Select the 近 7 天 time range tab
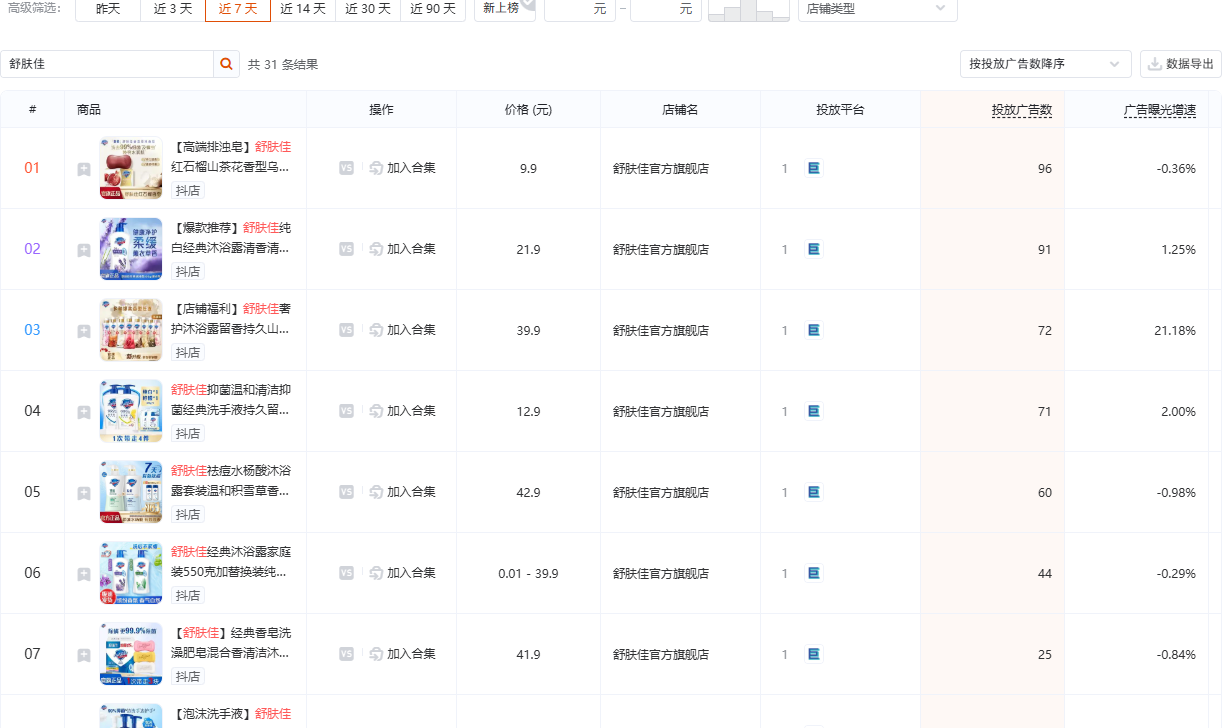The width and height of the screenshot is (1222, 728). click(238, 8)
